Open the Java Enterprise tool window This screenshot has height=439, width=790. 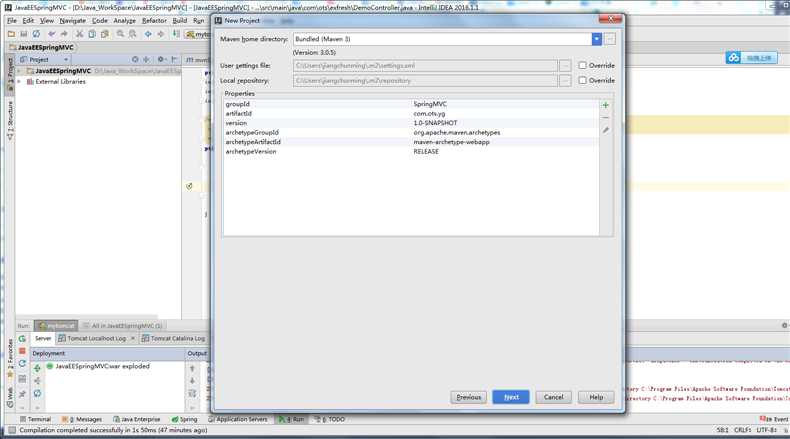tap(137, 419)
